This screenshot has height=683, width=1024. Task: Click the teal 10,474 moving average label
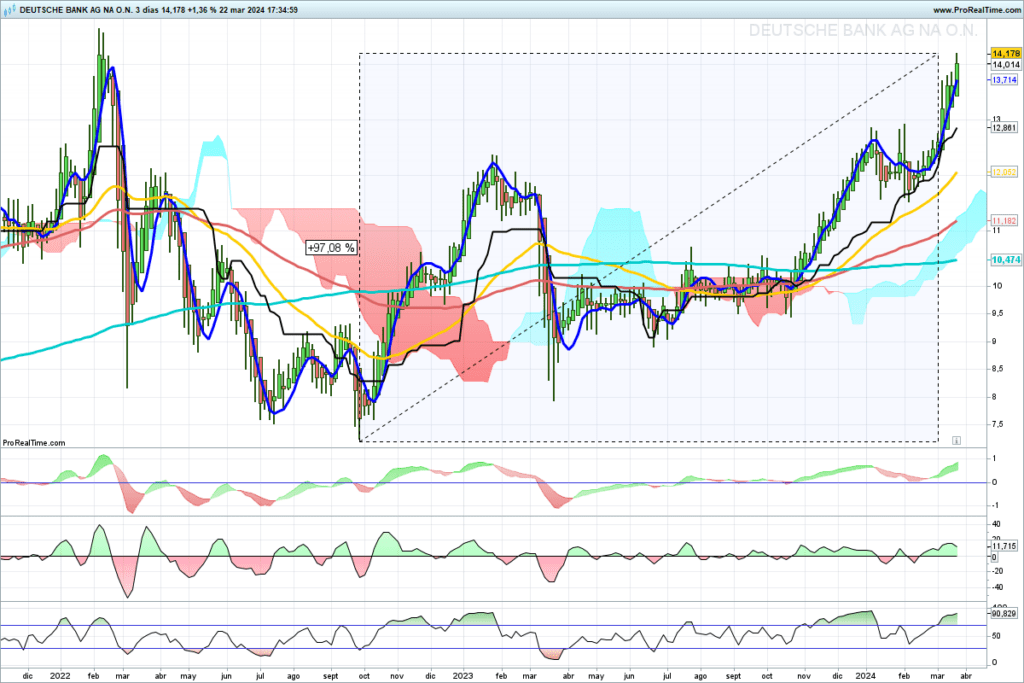[1006, 260]
